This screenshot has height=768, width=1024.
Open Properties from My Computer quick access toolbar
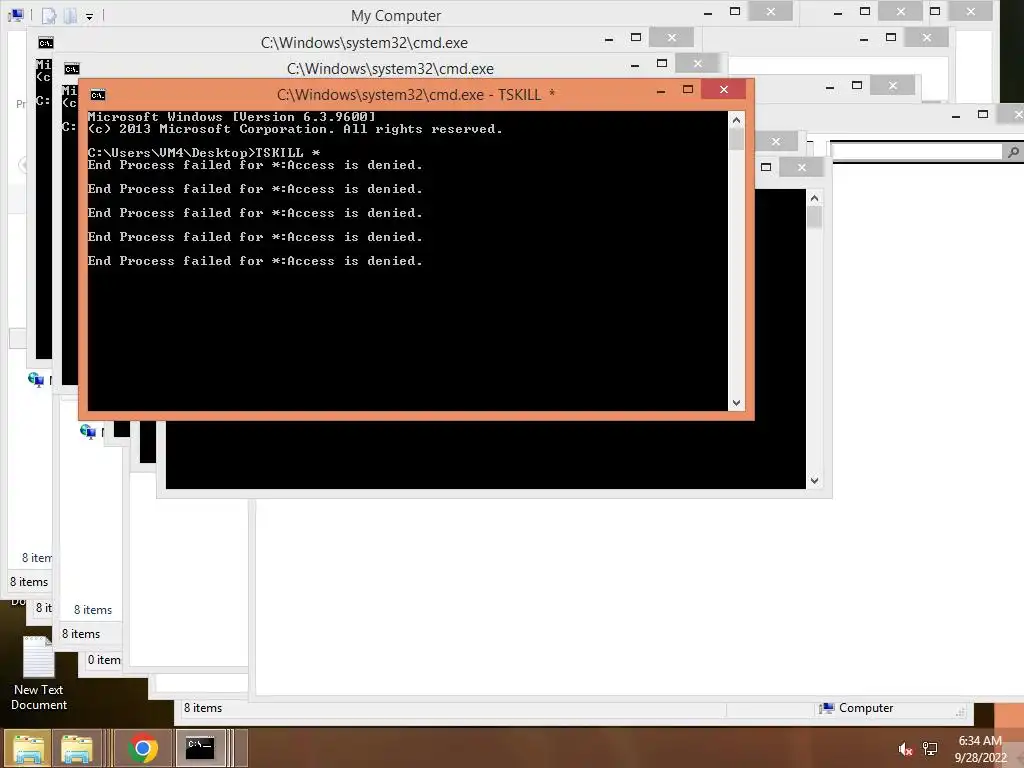pos(50,16)
